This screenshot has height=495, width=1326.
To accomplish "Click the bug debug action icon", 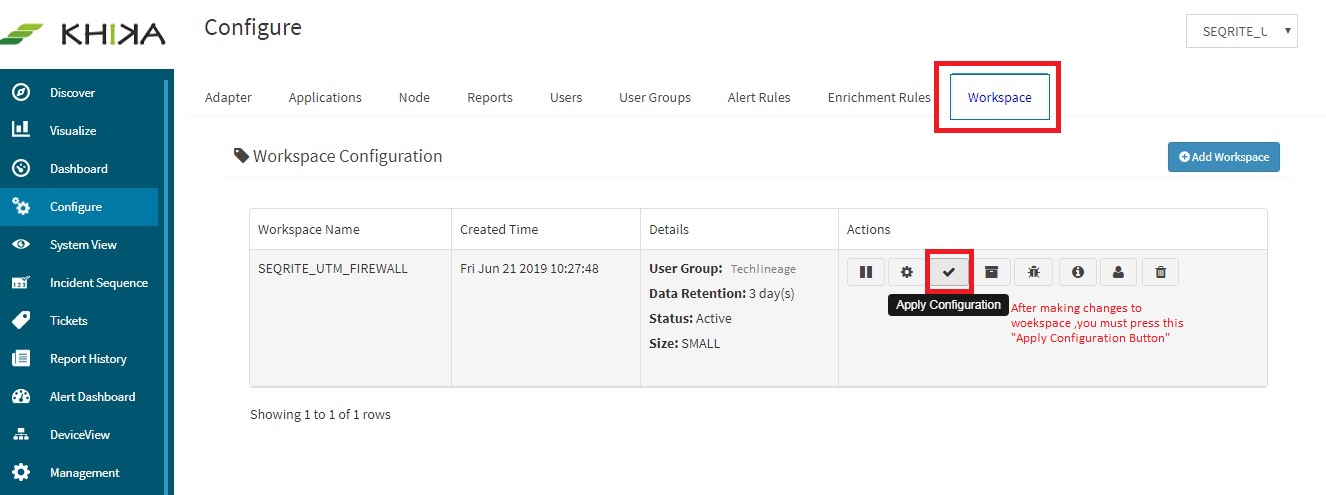I will click(x=1033, y=272).
